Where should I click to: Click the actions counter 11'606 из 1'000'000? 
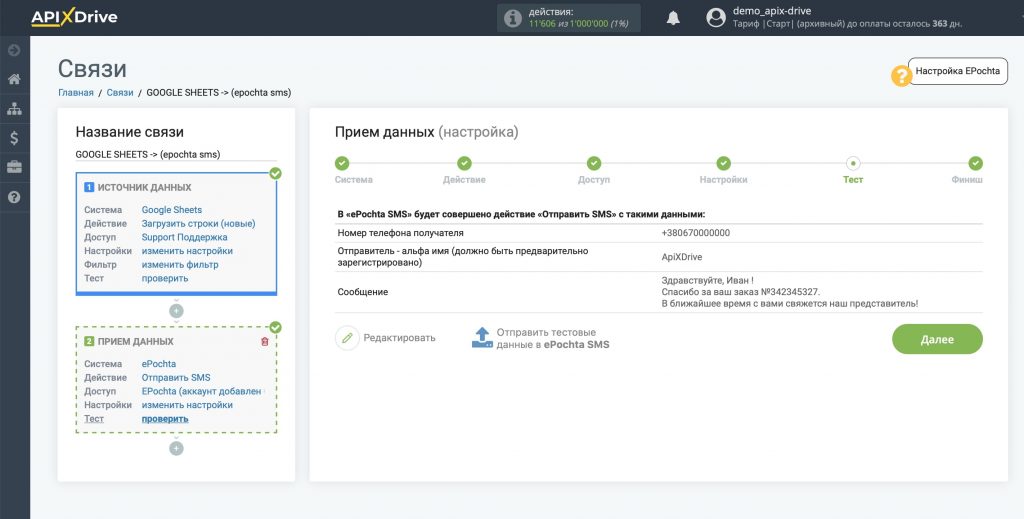pyautogui.click(x=578, y=24)
